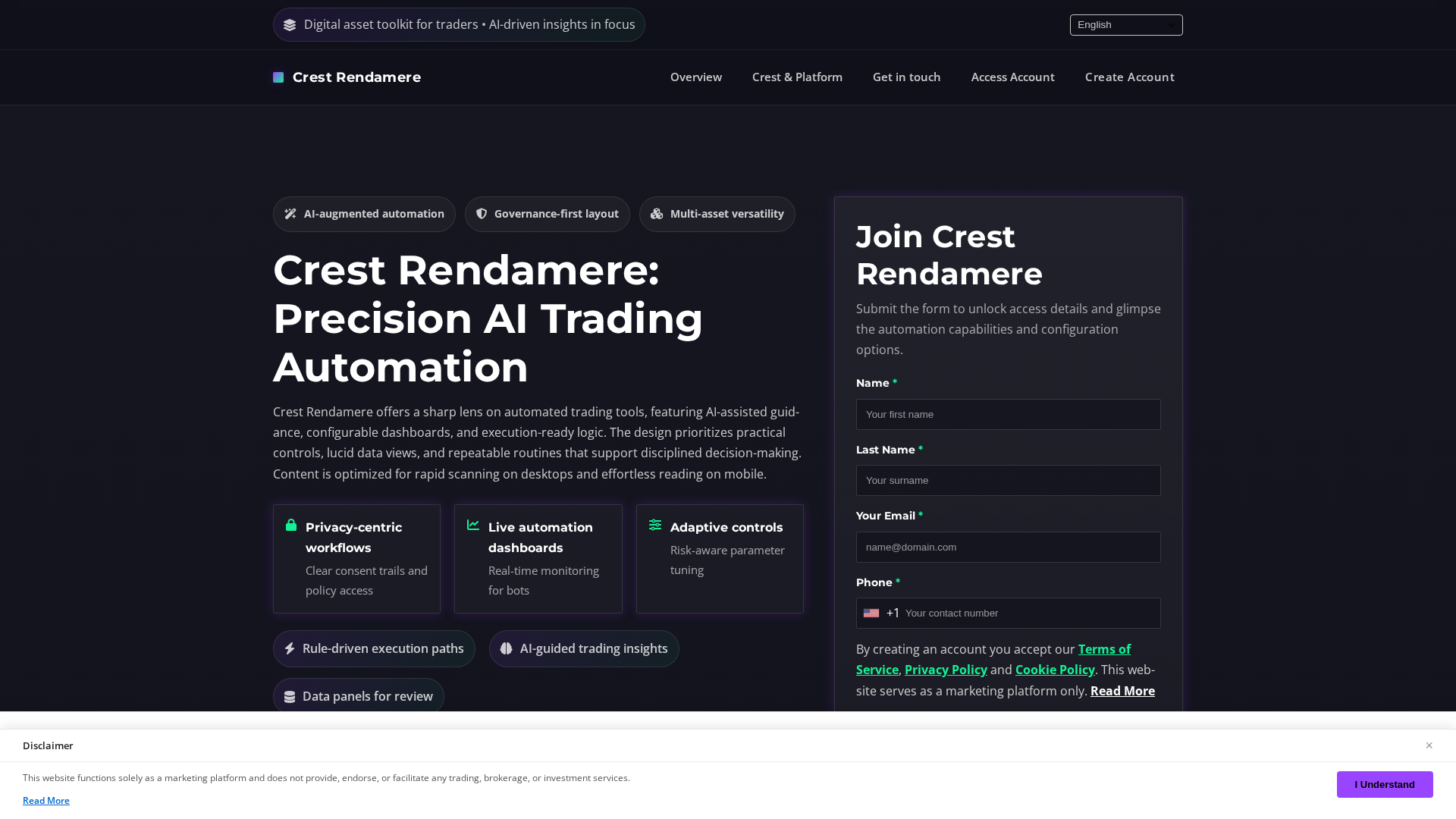This screenshot has height=819, width=1456.
Task: Click the Privacy-centric workflows card title
Action: 354,538
